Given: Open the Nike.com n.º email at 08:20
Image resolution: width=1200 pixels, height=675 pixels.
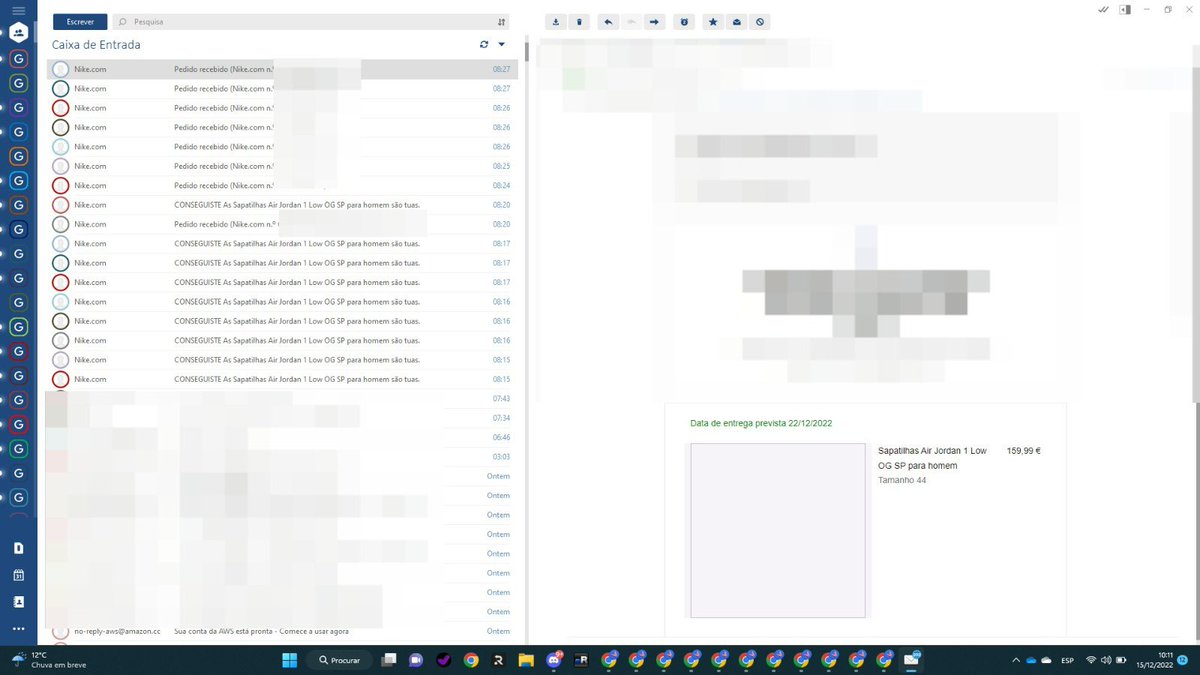Looking at the screenshot, I should (x=282, y=224).
